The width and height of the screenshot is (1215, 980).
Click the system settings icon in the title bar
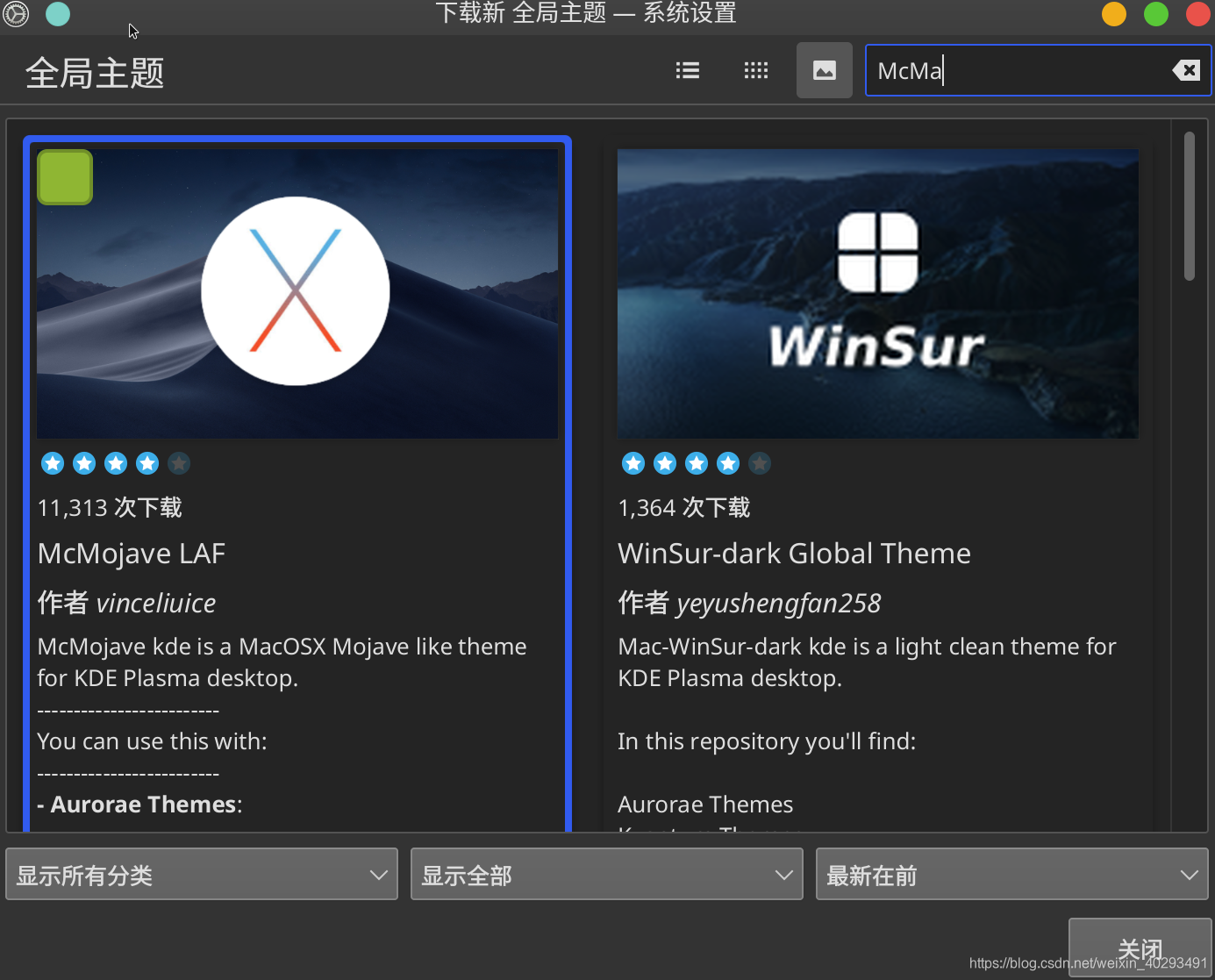(x=16, y=14)
